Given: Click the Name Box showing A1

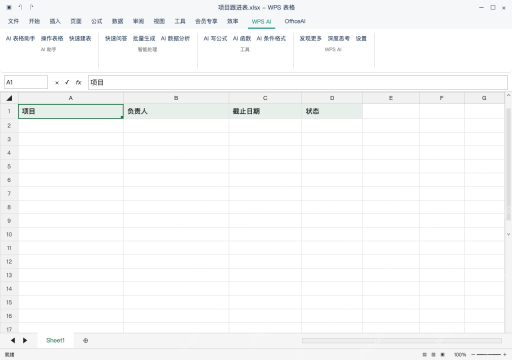Looking at the screenshot, I should coord(26,82).
